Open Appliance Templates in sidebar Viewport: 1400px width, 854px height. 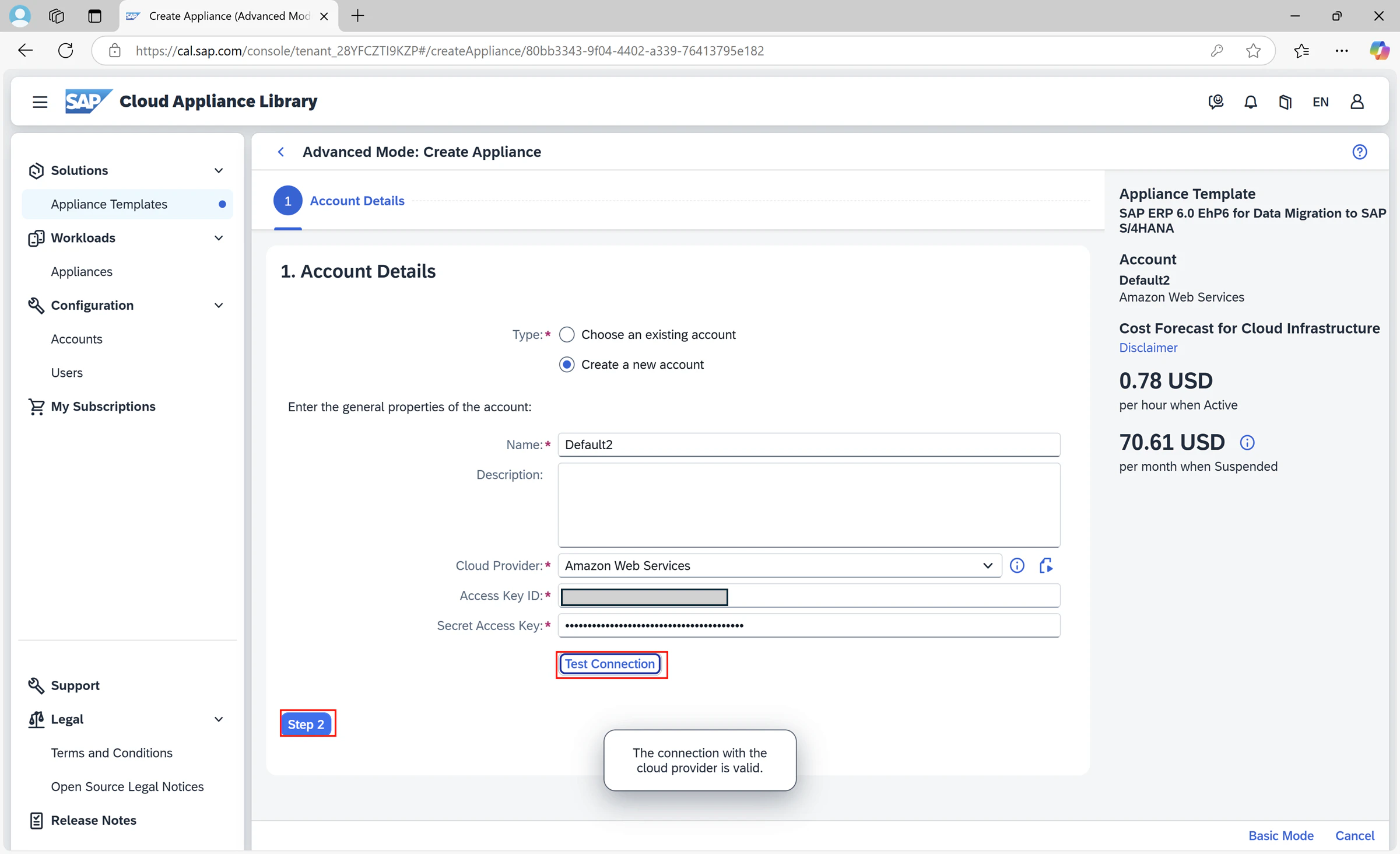tap(127, 204)
